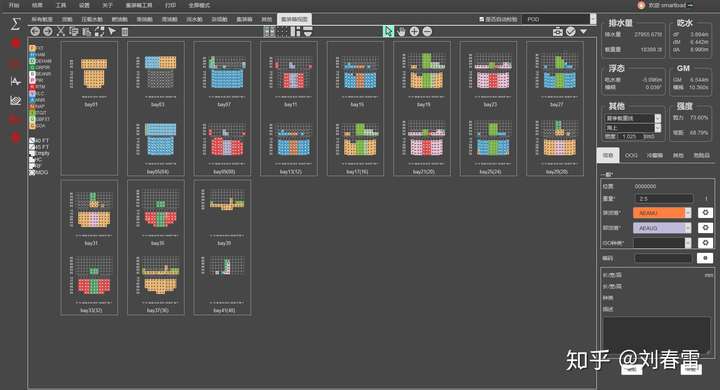The image size is (720, 390).
Task: Toggle the 40 FT legend checkbox
Action: click(x=32, y=141)
